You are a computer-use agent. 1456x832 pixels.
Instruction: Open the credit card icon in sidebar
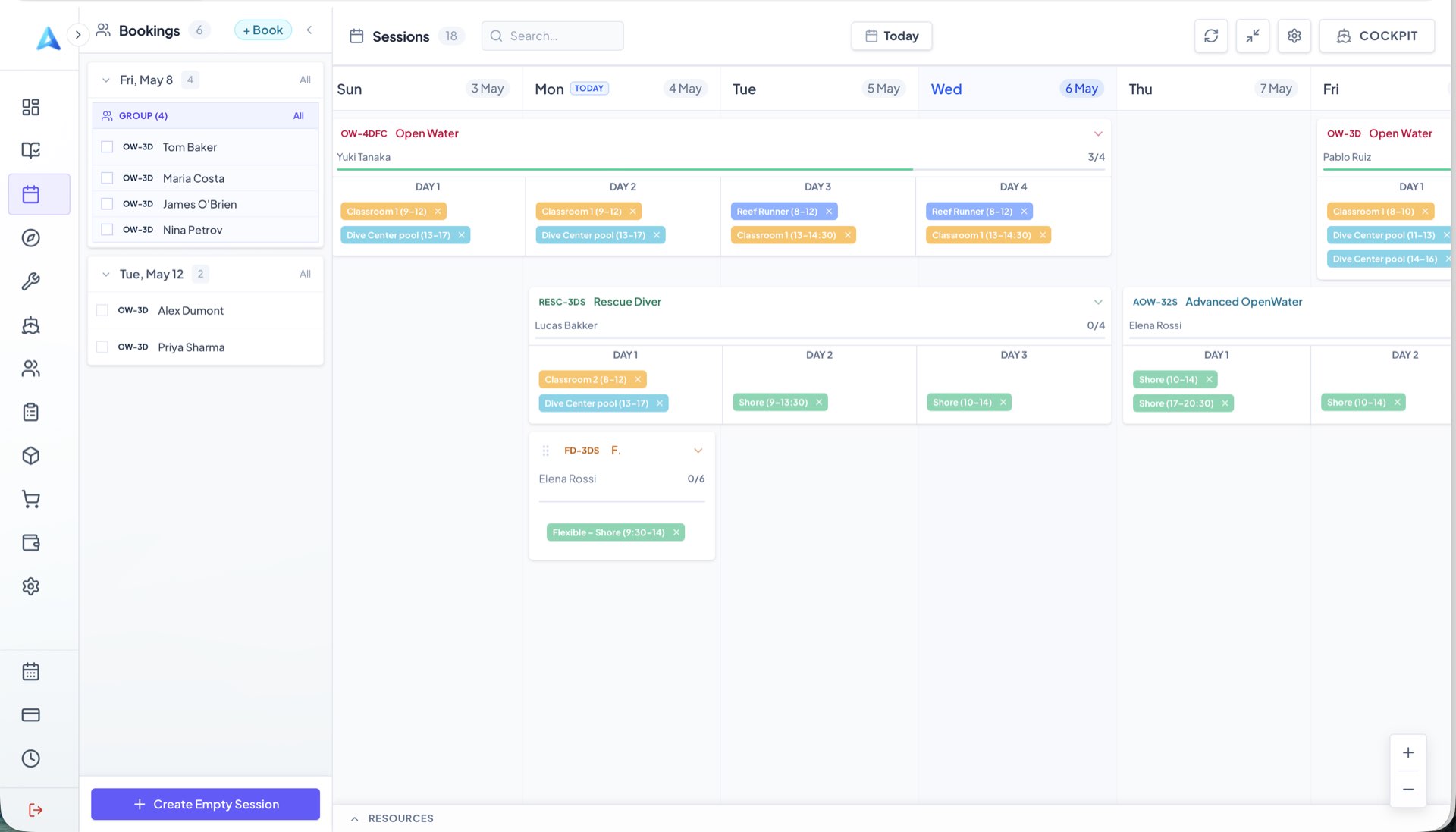(30, 715)
